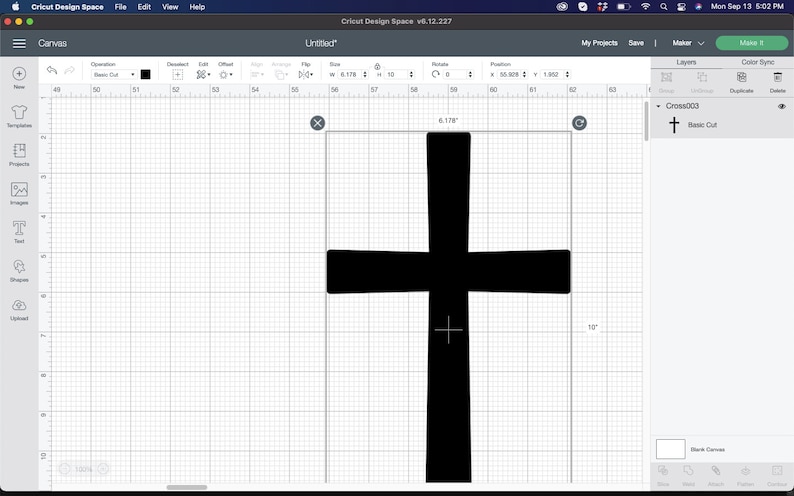Zoom in with the plus button
794x496 pixels.
[x=103, y=469]
